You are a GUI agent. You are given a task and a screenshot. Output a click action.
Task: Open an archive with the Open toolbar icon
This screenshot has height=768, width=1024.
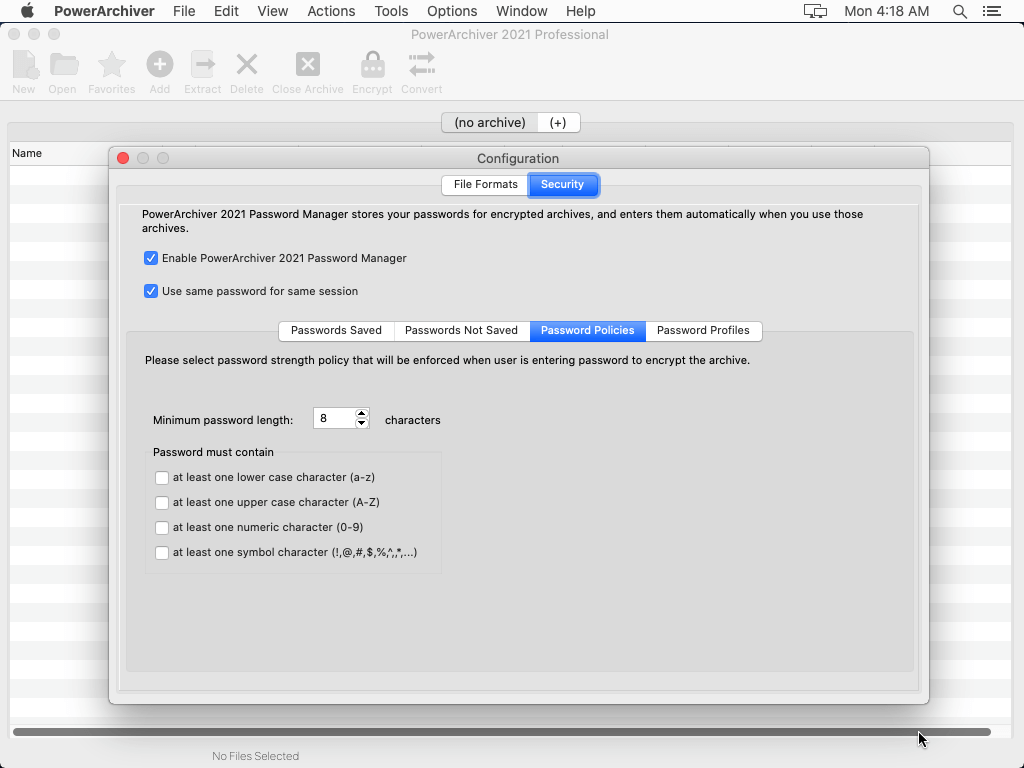pyautogui.click(x=63, y=65)
